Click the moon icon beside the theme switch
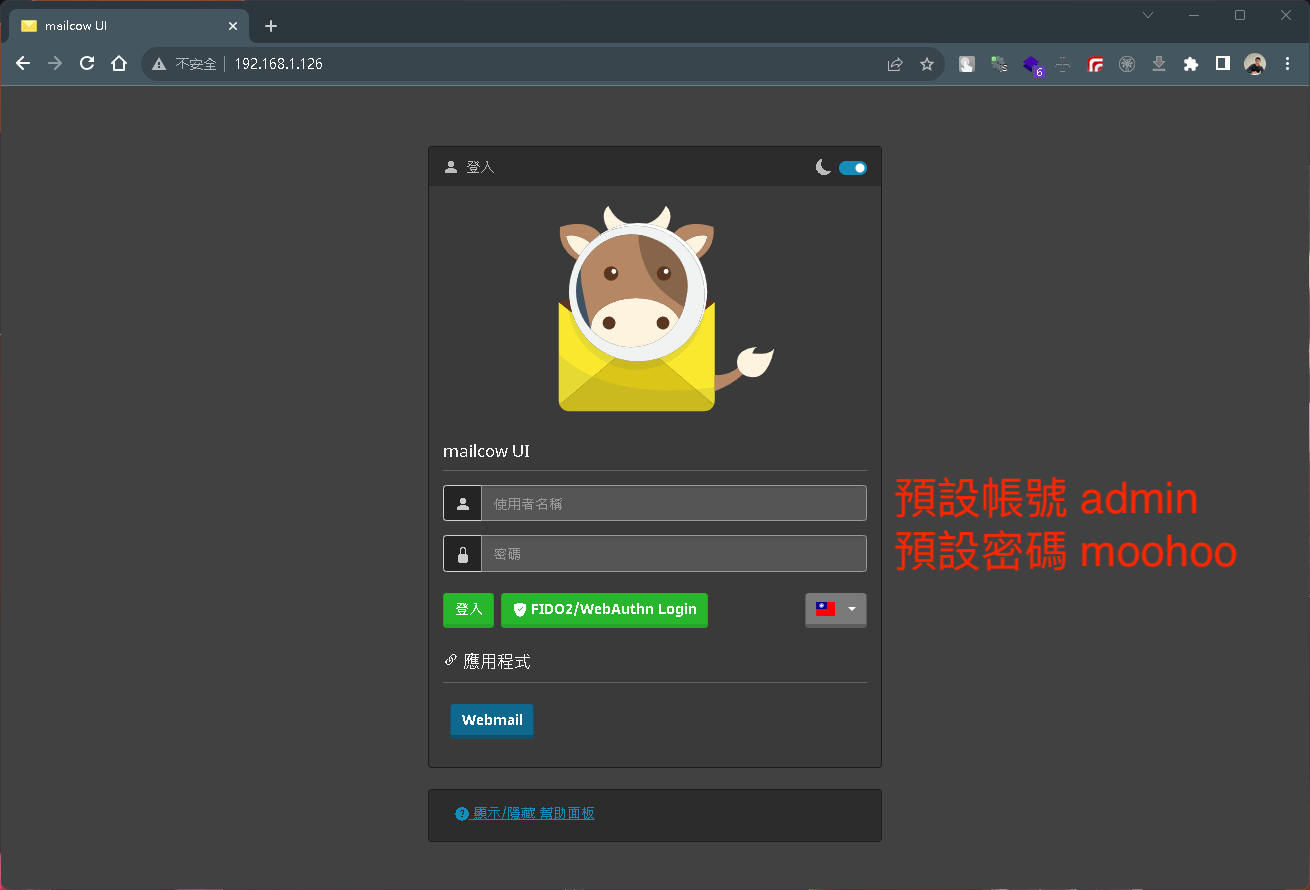 [823, 168]
